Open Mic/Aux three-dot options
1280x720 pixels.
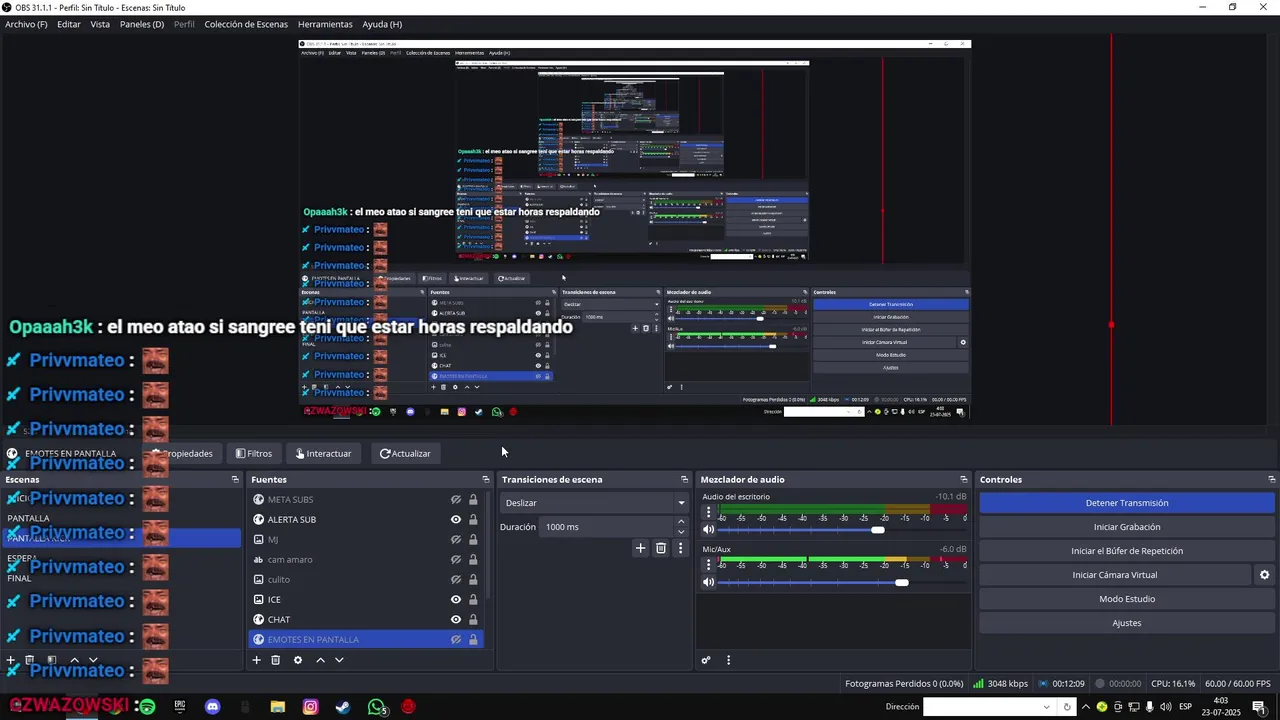pyautogui.click(x=708, y=566)
